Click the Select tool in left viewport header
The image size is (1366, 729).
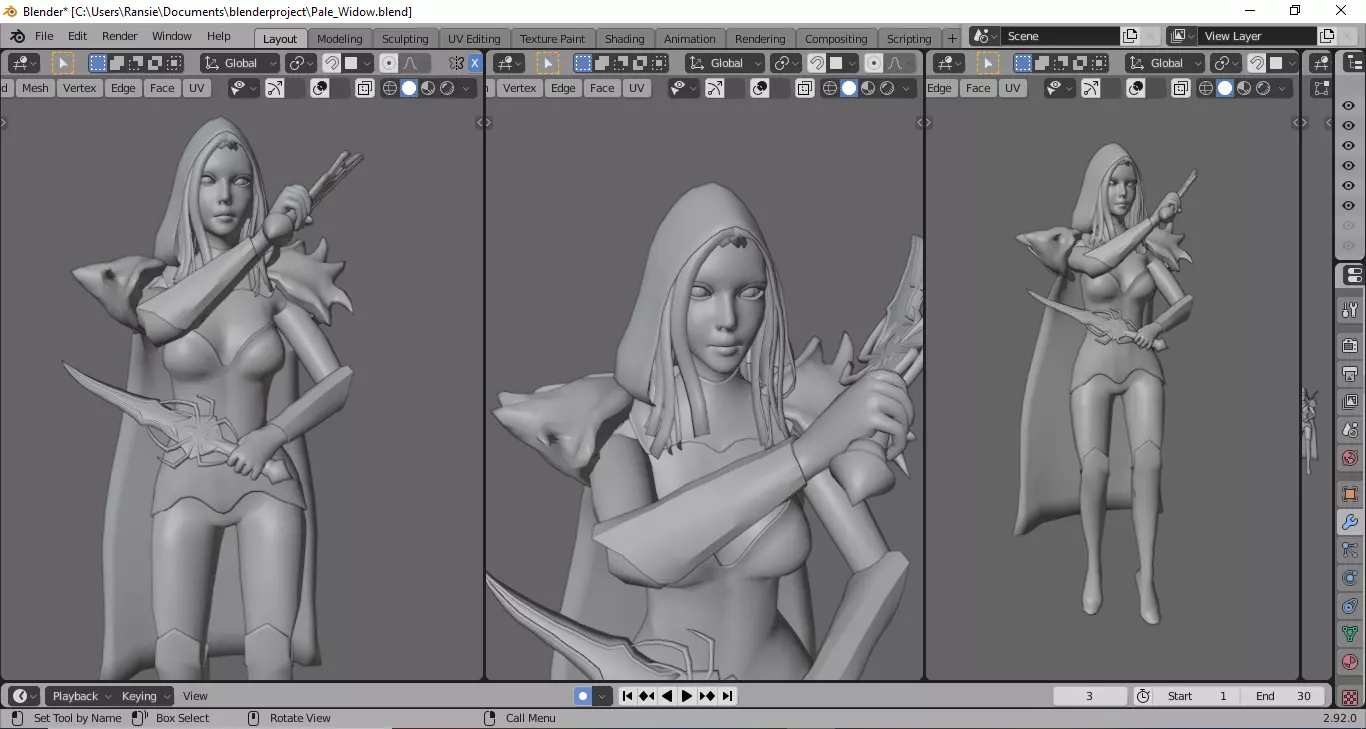(63, 63)
